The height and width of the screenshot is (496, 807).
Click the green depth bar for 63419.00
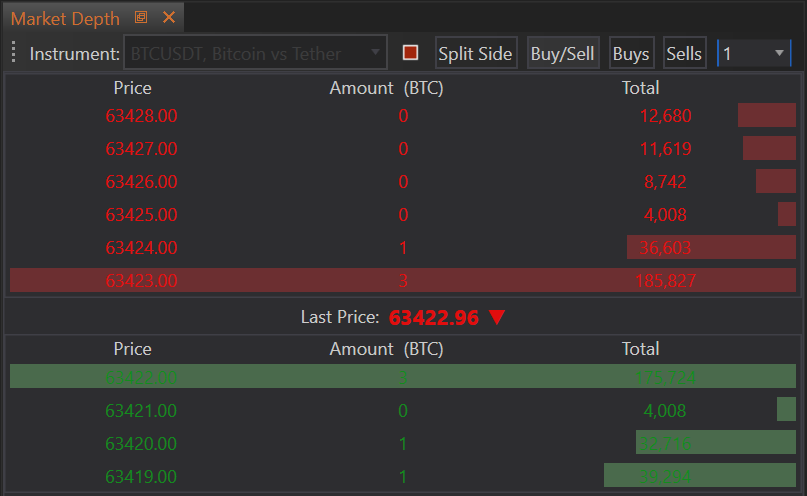coord(699,476)
